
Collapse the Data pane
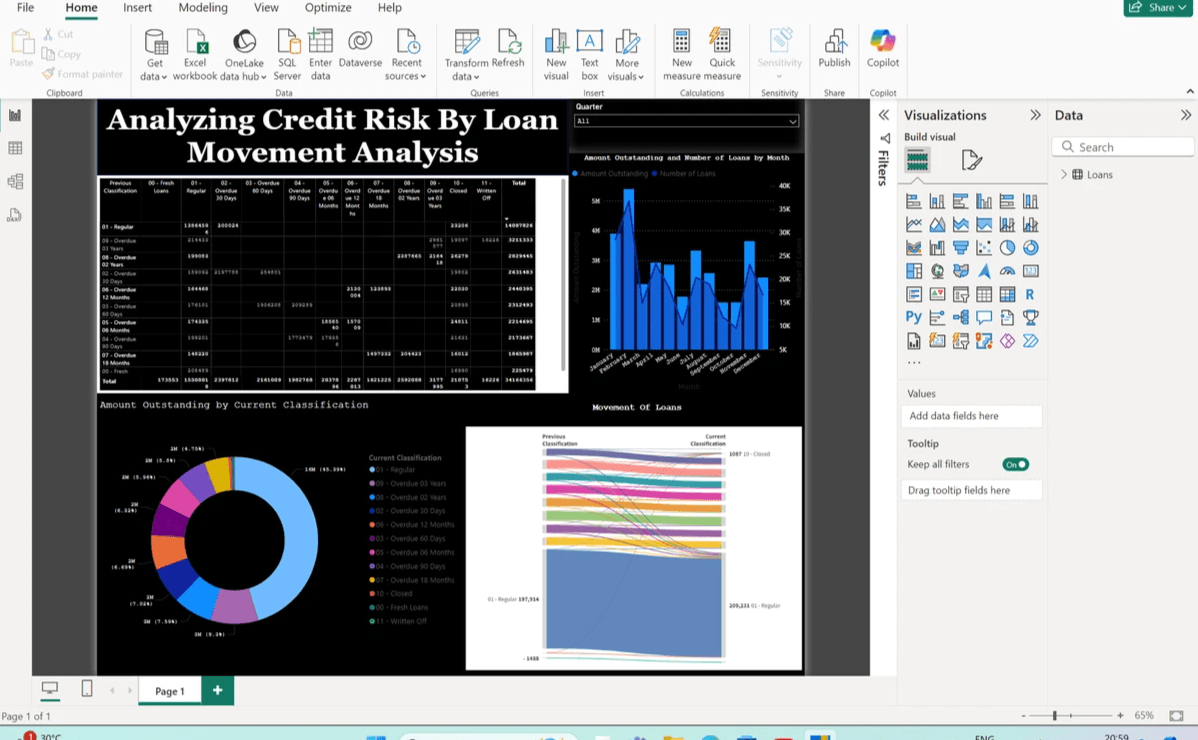click(1185, 115)
